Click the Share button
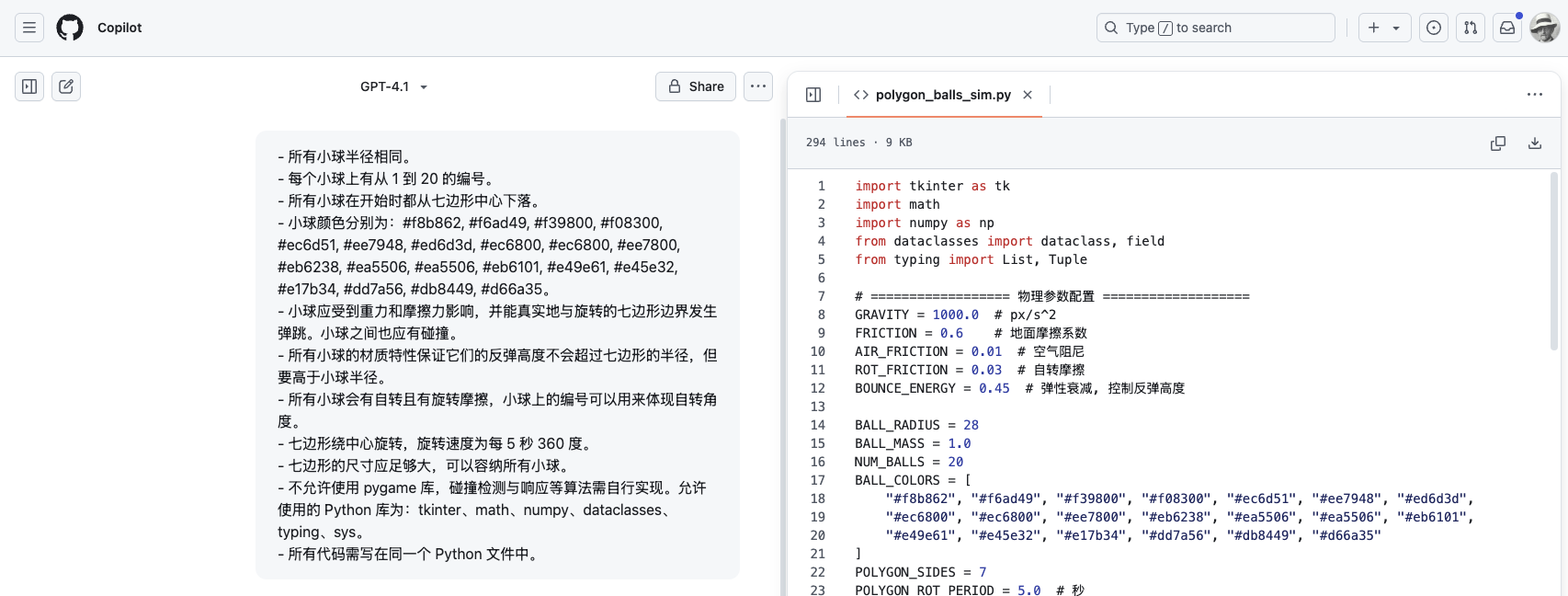 pyautogui.click(x=696, y=86)
